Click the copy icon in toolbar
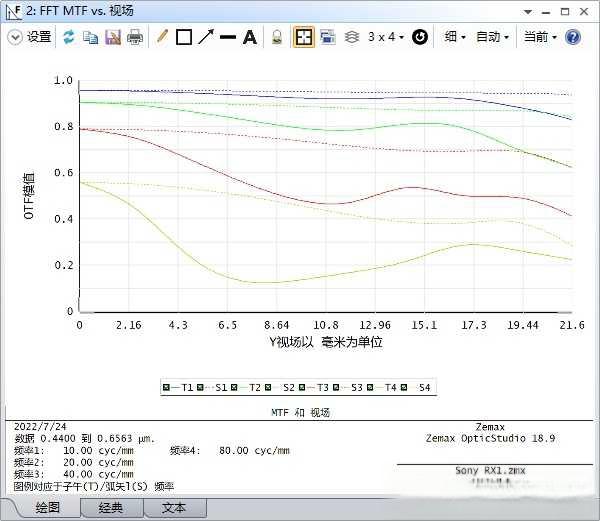Screen dimensions: 600x521 coord(90,37)
